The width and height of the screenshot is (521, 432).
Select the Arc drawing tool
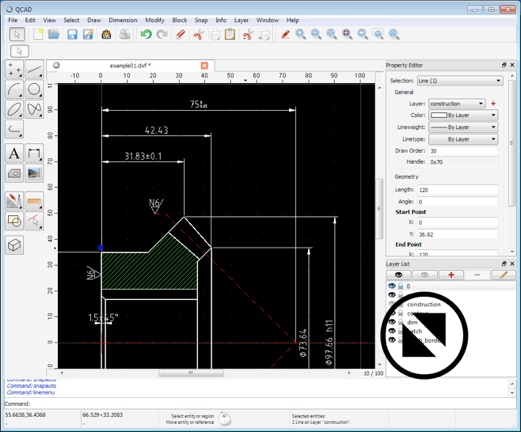tap(14, 89)
